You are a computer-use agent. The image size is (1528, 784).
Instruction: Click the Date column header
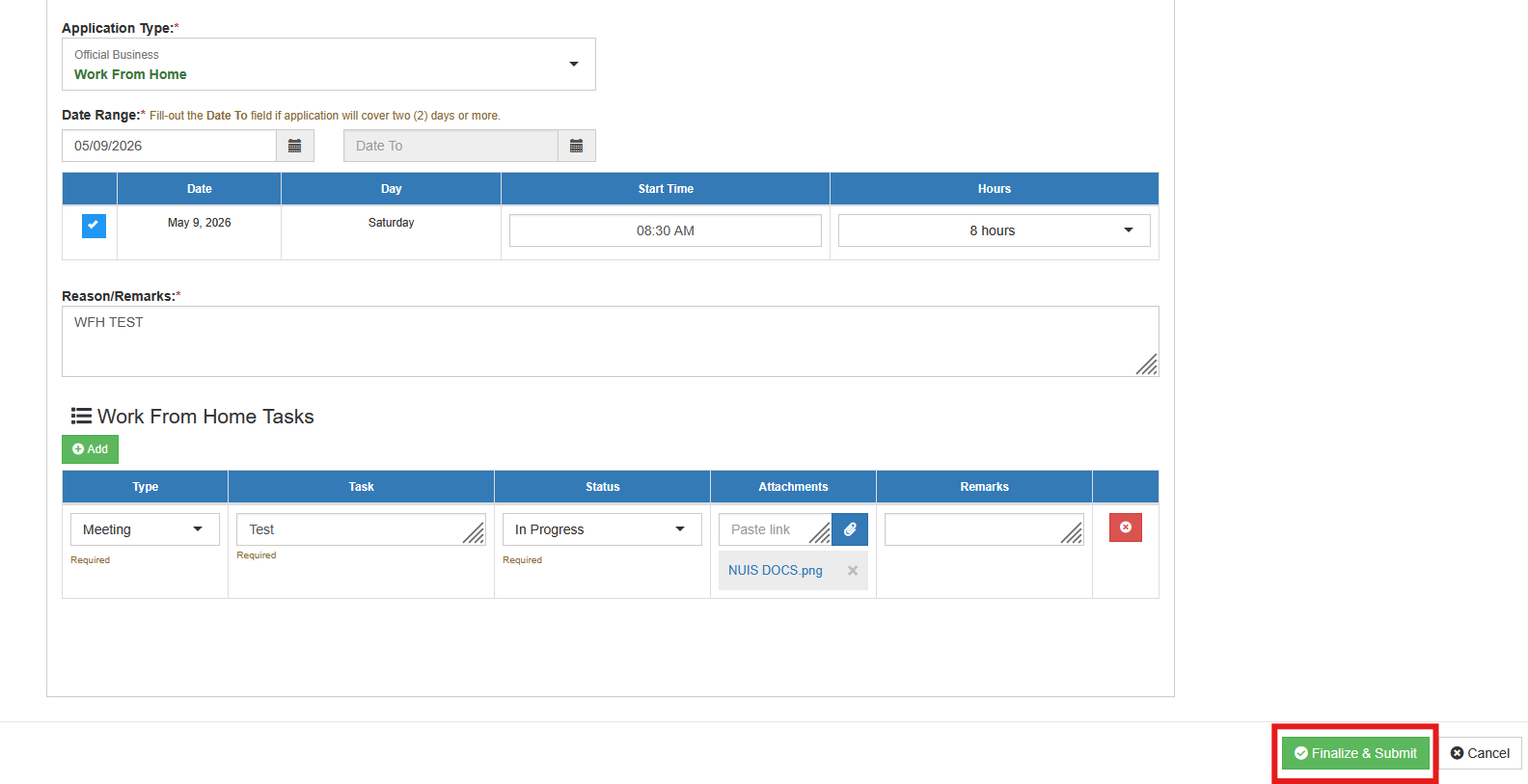(200, 189)
